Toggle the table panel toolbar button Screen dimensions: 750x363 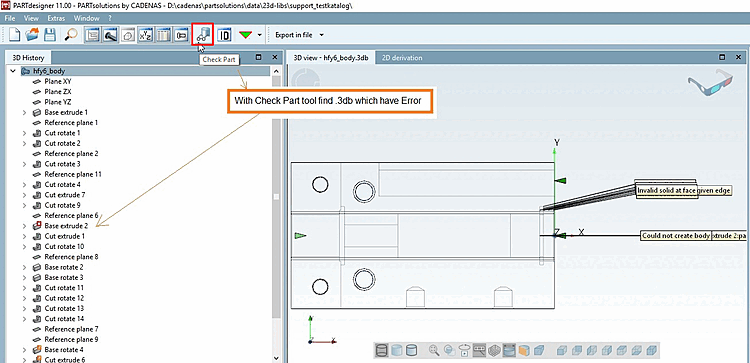click(164, 35)
